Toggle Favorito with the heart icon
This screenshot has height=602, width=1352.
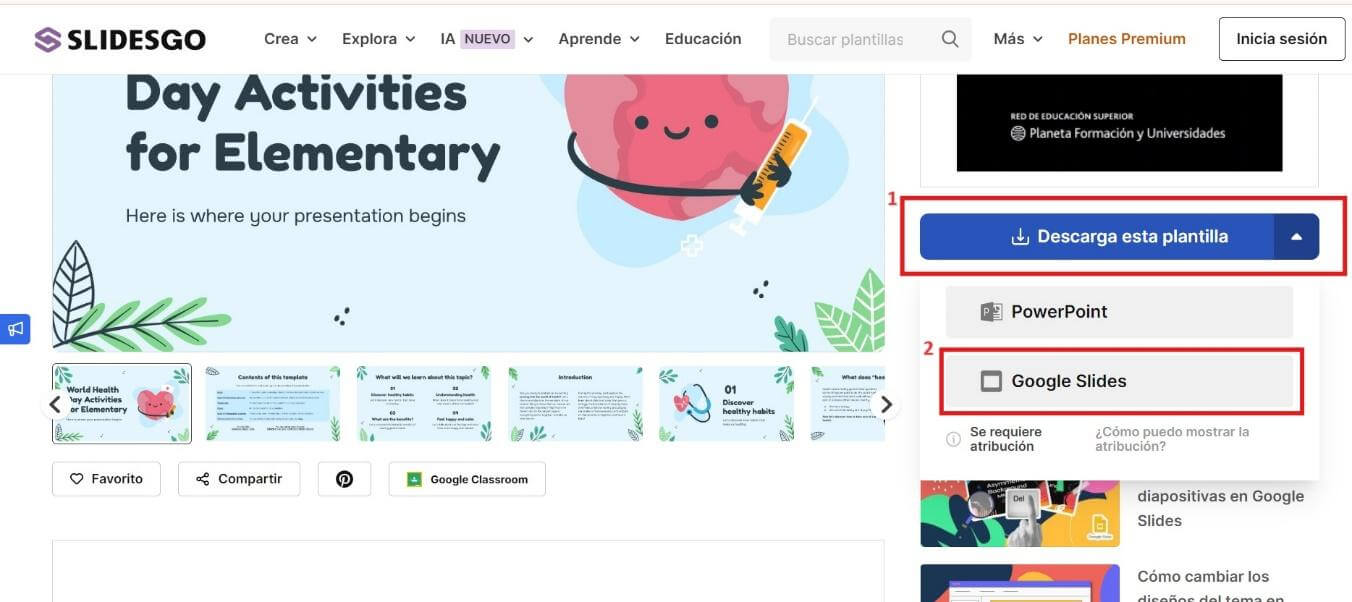click(x=106, y=478)
